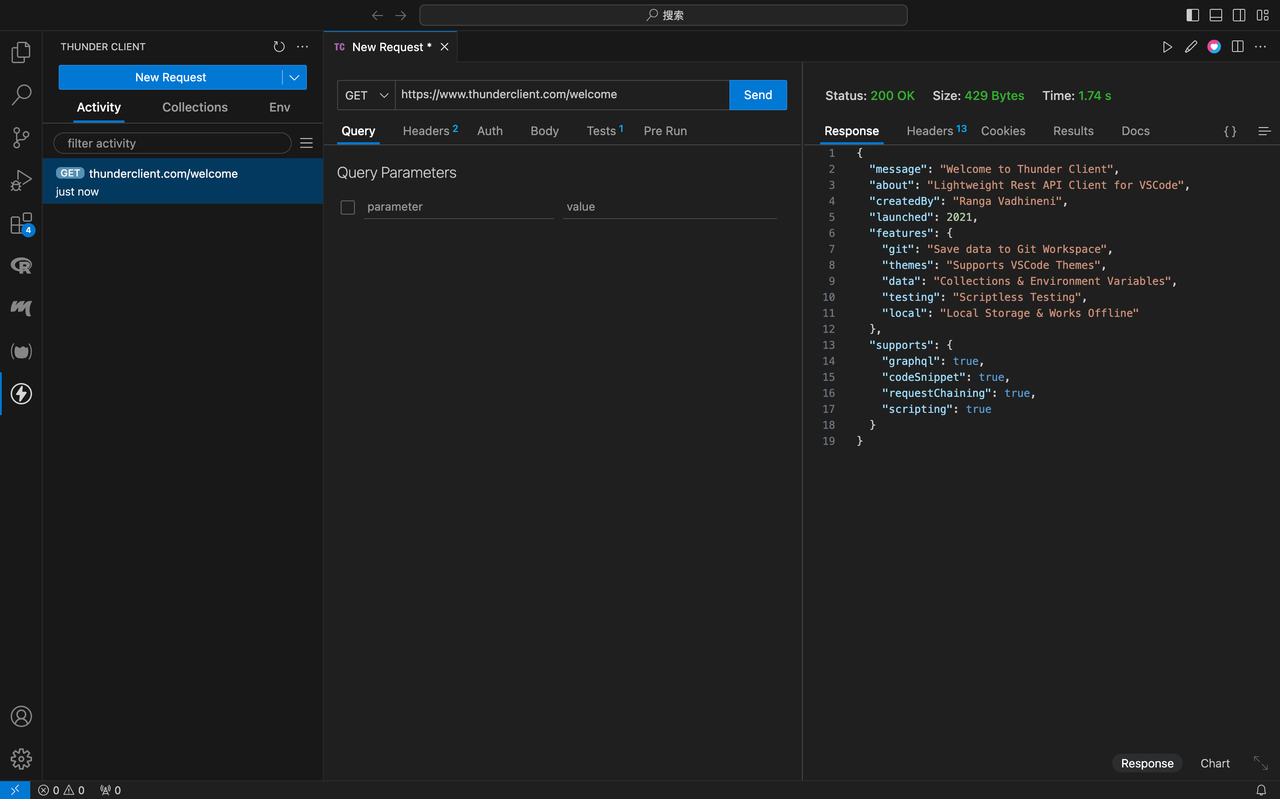Open the activity filter menu icon
The height and width of the screenshot is (799, 1280).
[306, 143]
